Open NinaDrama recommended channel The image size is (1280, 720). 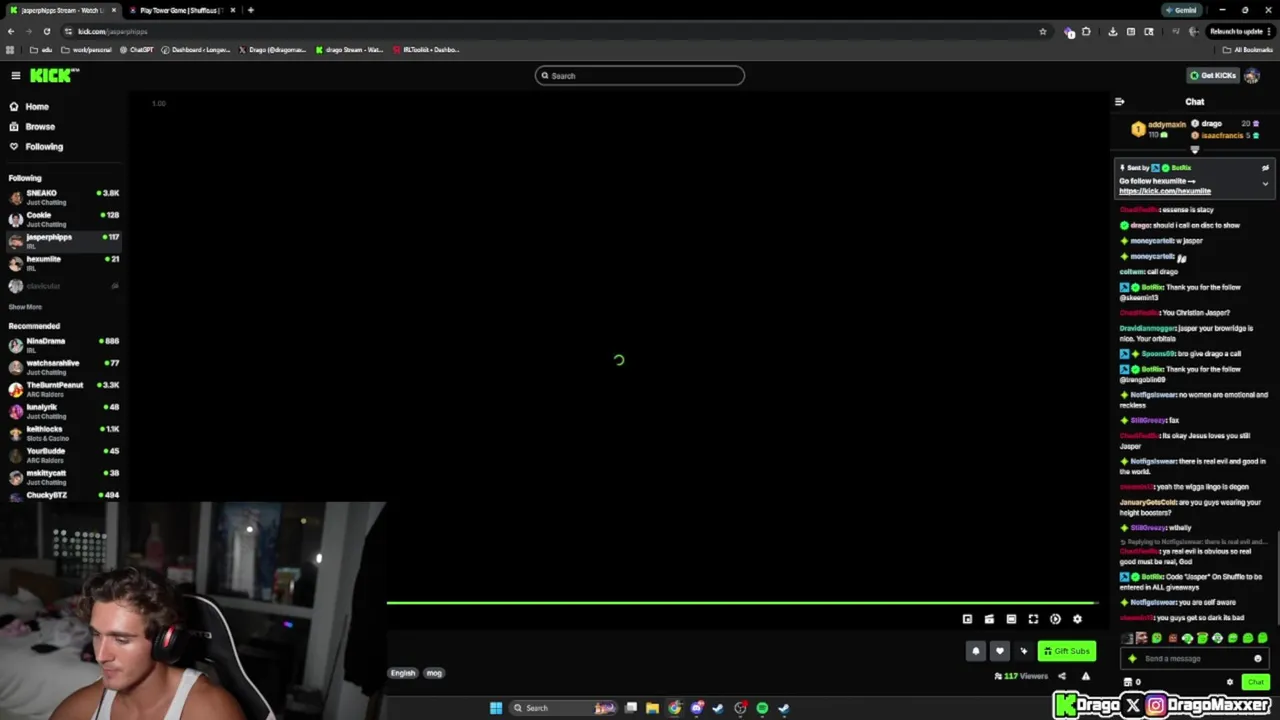point(64,345)
